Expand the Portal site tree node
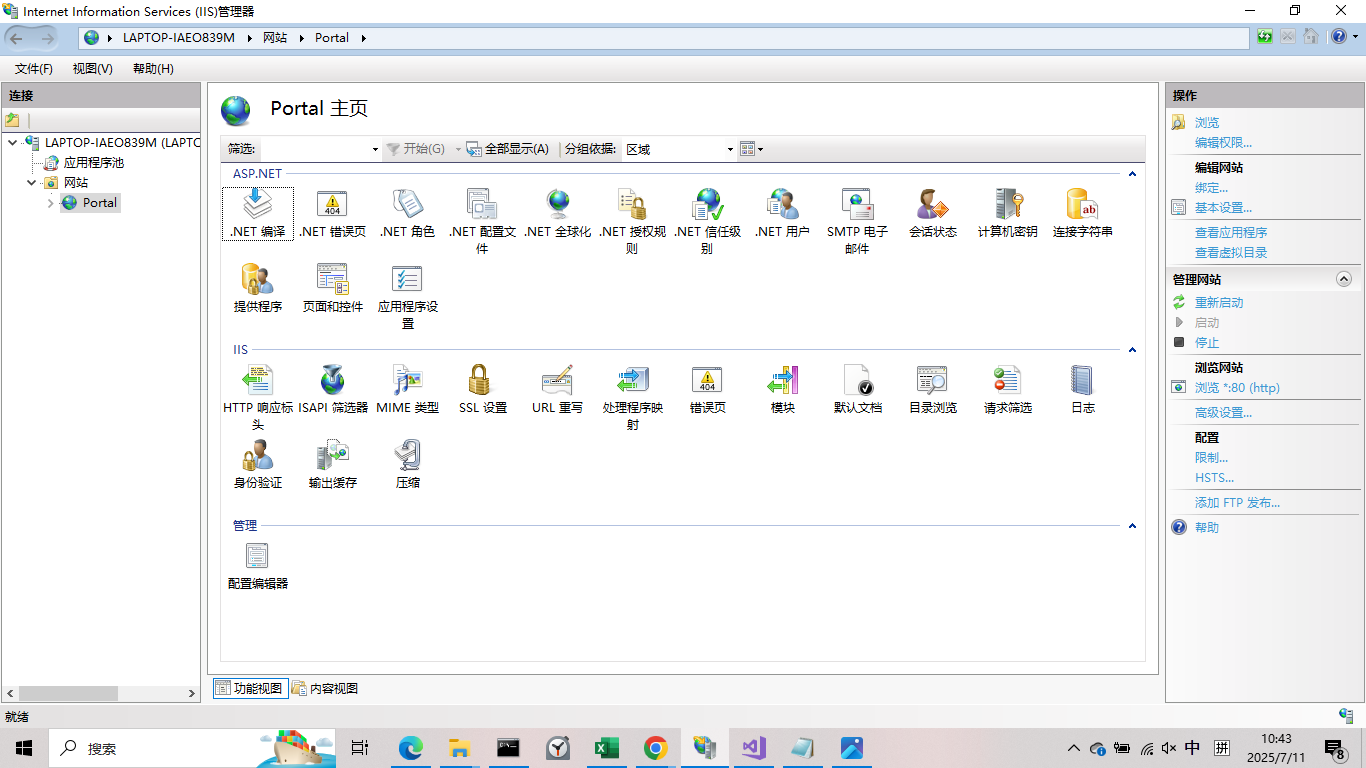Viewport: 1366px width, 768px height. pos(51,203)
